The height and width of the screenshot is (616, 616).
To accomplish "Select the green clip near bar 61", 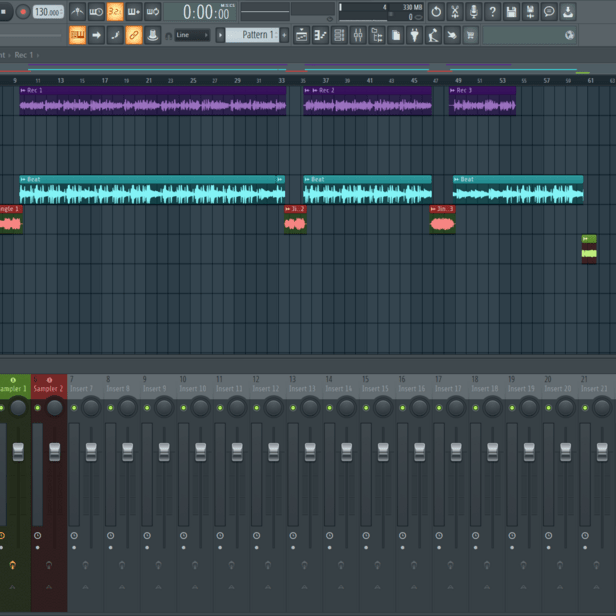I will coord(589,250).
